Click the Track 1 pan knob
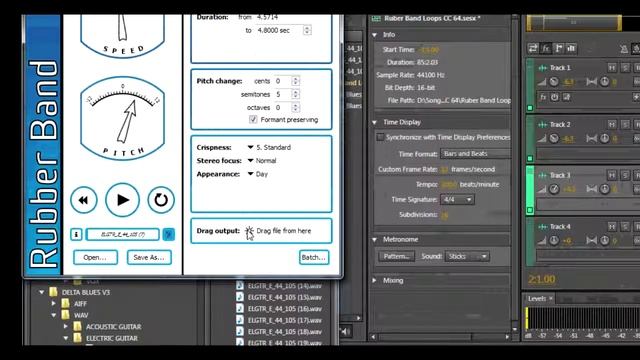The height and width of the screenshot is (360, 640). 604,82
